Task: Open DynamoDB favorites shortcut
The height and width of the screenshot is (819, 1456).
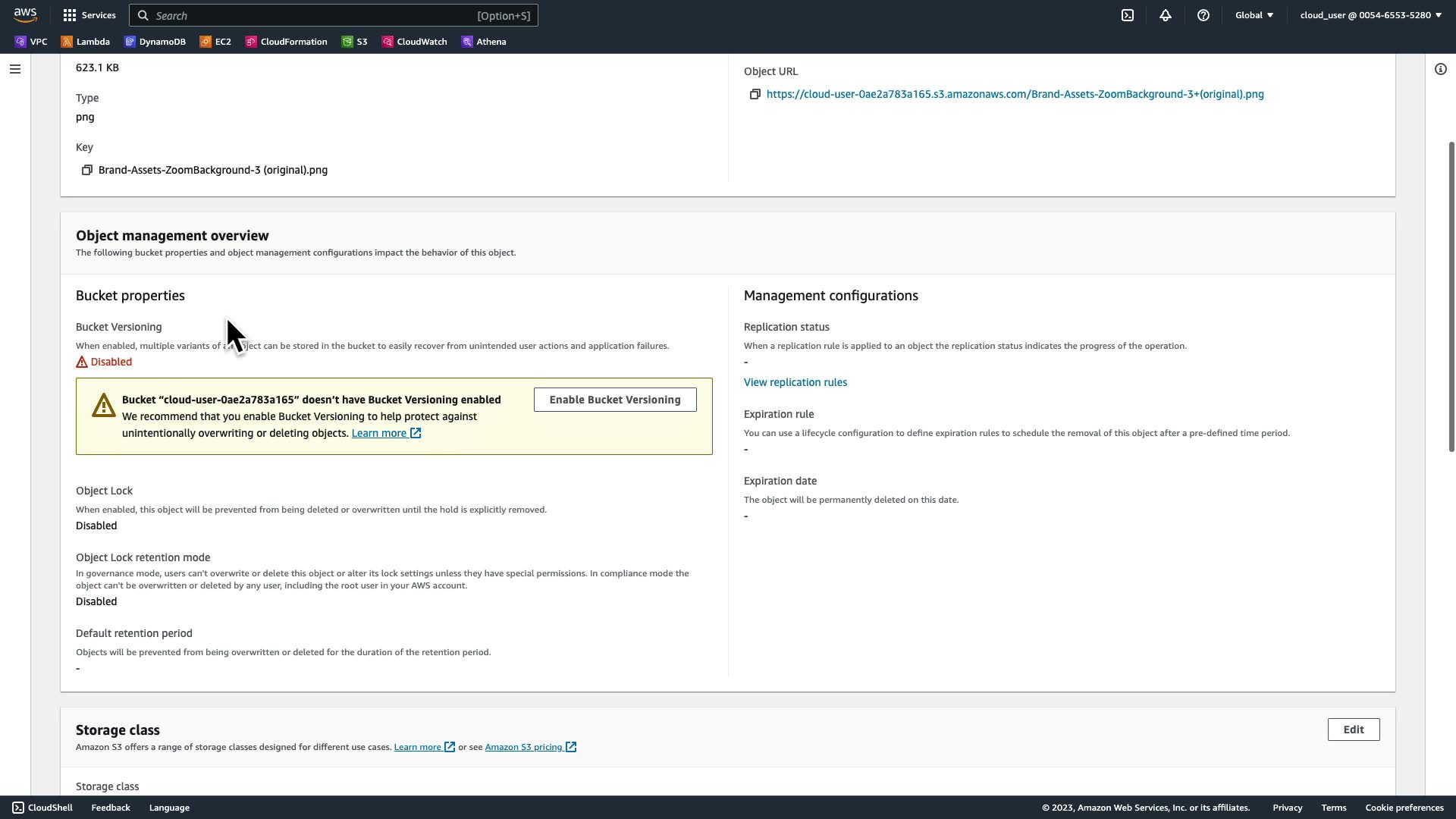Action: tap(155, 42)
